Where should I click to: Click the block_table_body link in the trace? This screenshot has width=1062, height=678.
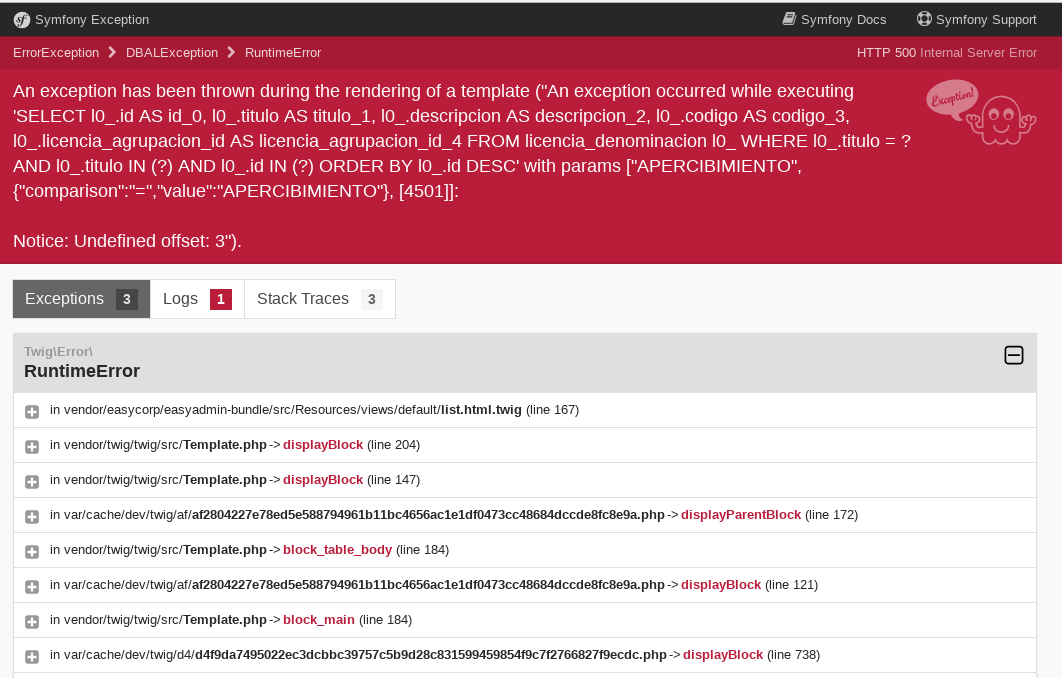(337, 549)
